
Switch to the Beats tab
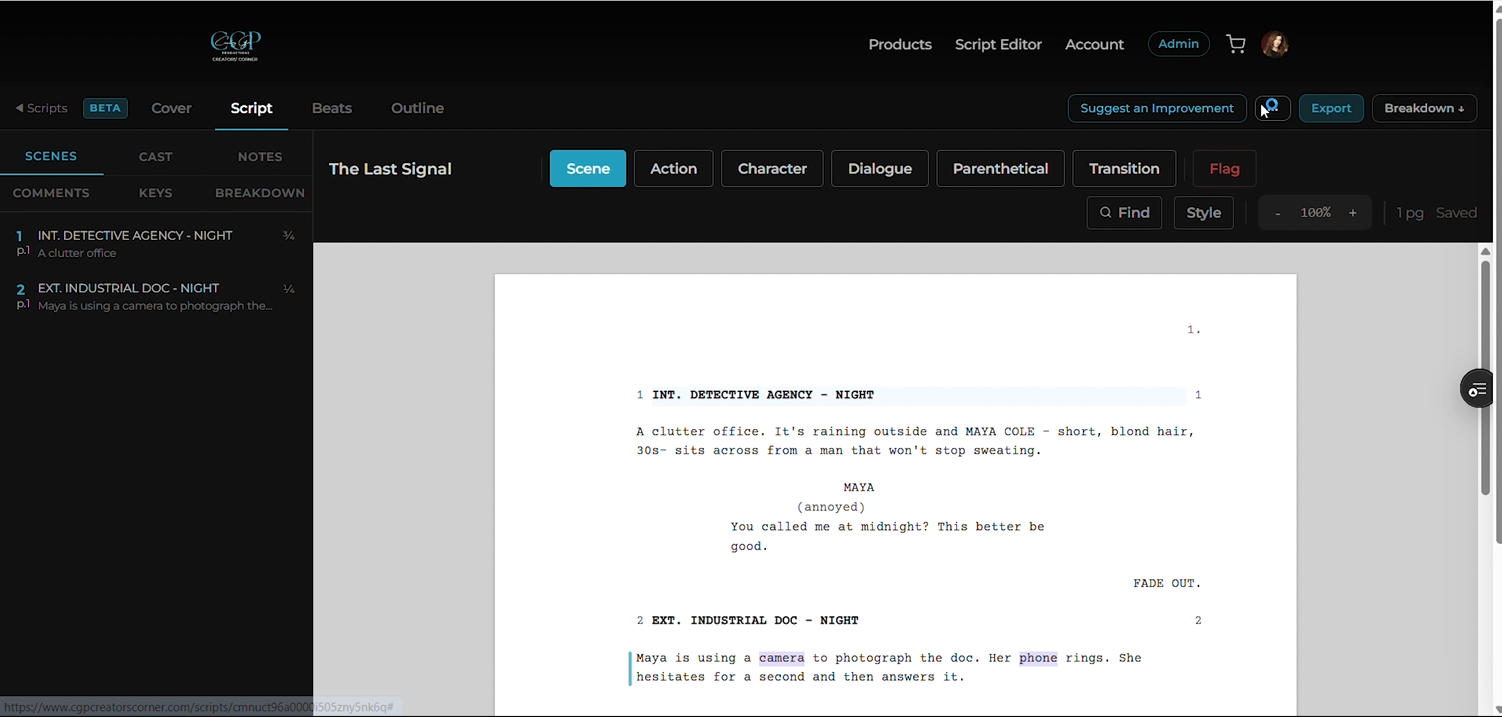331,108
